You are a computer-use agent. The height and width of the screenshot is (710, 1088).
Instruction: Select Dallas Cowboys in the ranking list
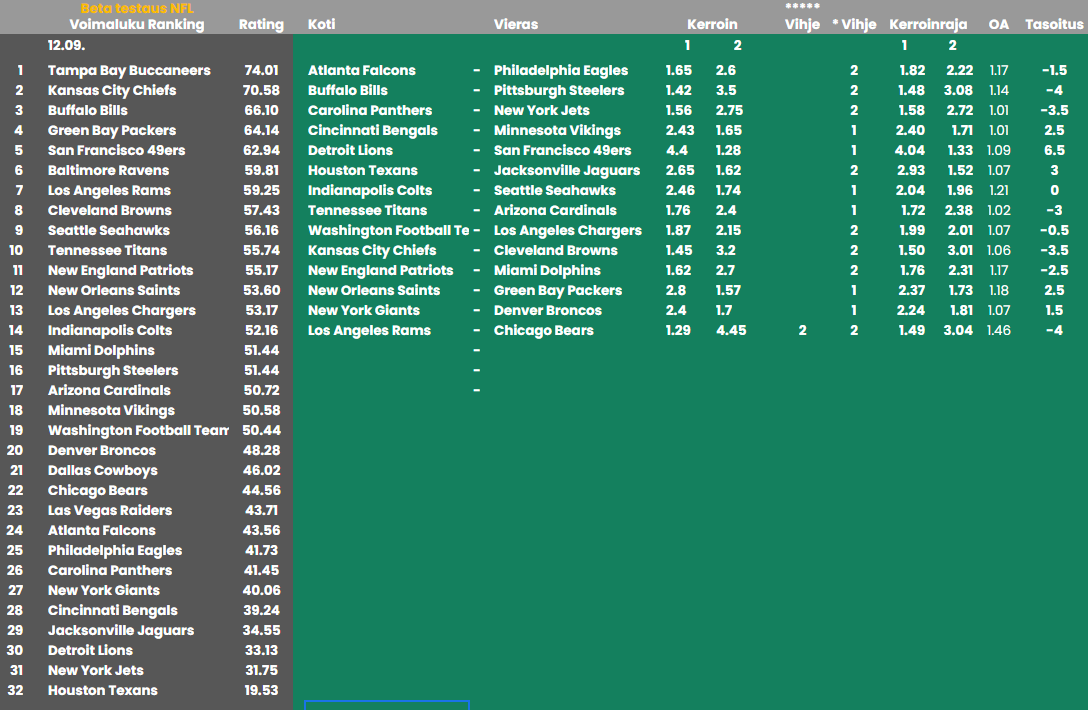pos(103,470)
